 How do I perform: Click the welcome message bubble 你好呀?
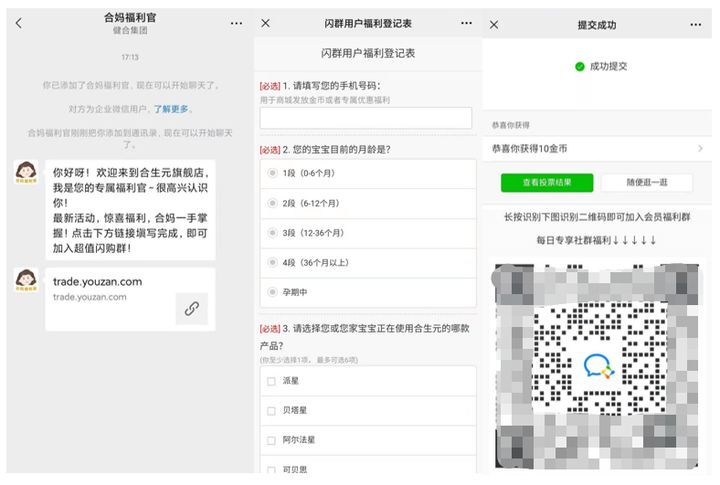tap(130, 210)
